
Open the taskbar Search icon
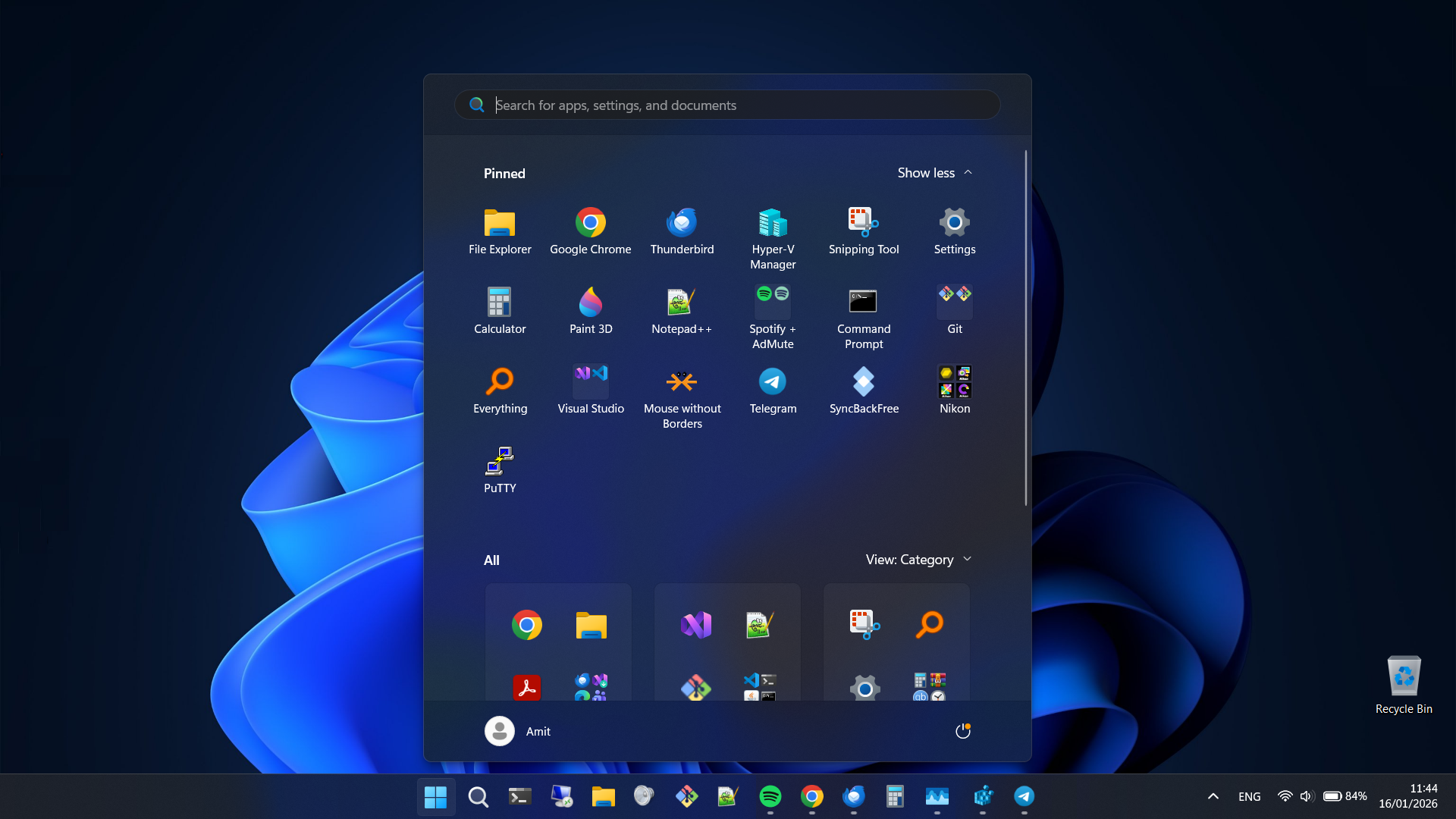[478, 796]
